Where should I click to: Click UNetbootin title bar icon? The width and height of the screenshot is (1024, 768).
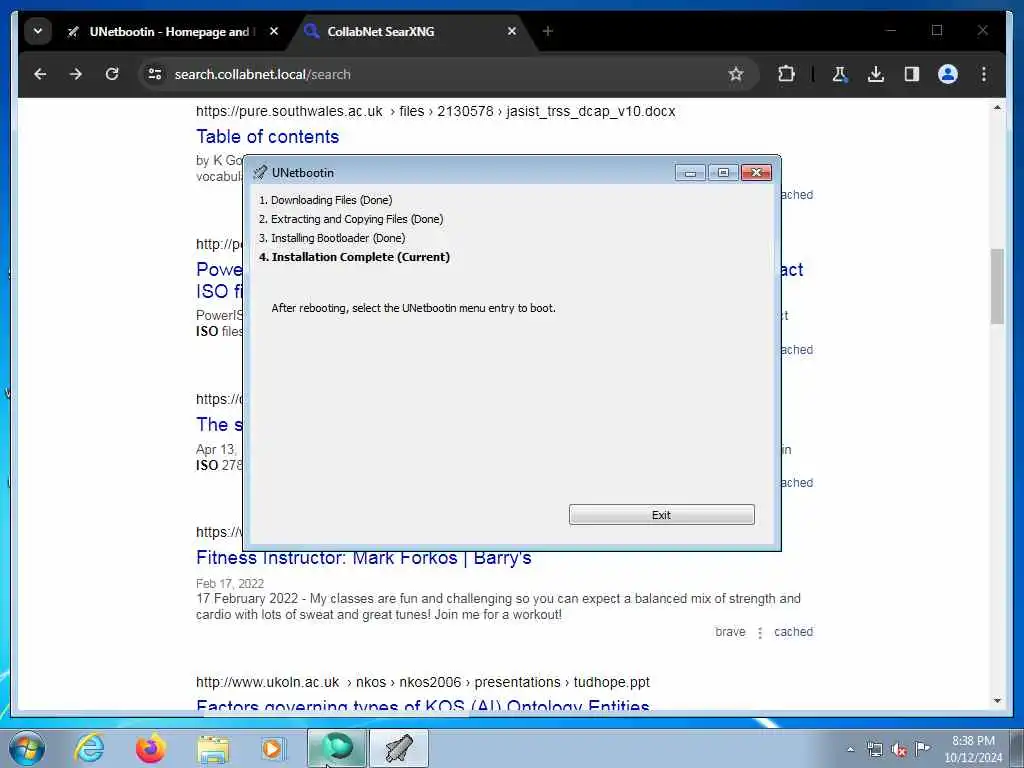click(260, 172)
